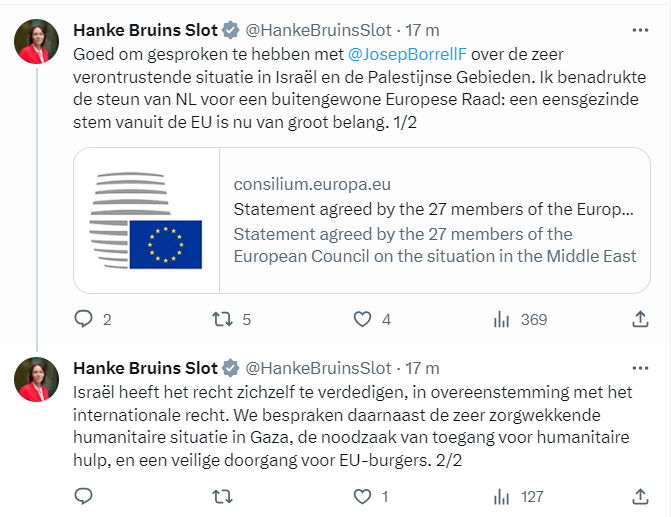Click the verified badge on the first tweet
Viewport: 671px width, 517px height.
coord(228,28)
